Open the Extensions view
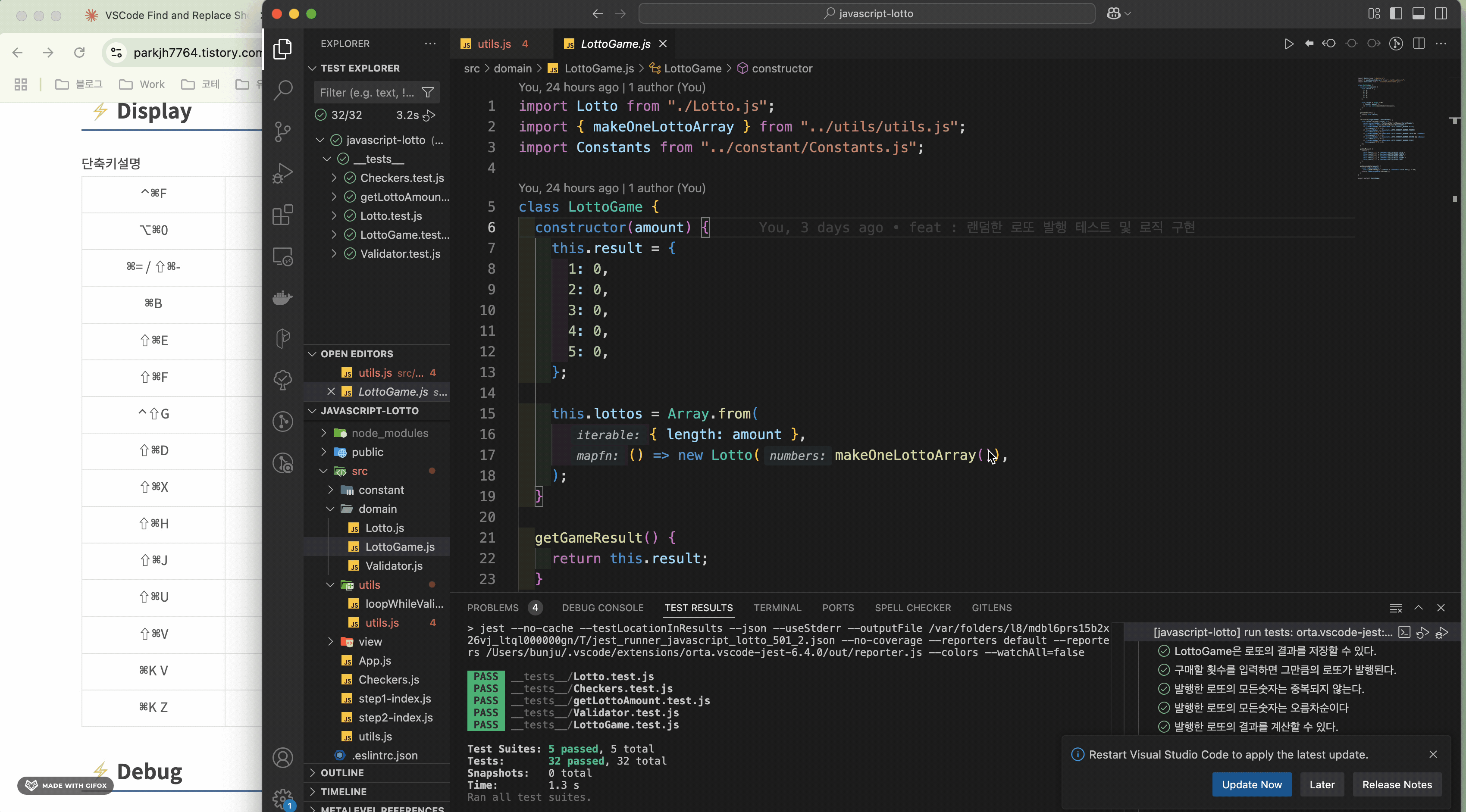 coord(283,215)
